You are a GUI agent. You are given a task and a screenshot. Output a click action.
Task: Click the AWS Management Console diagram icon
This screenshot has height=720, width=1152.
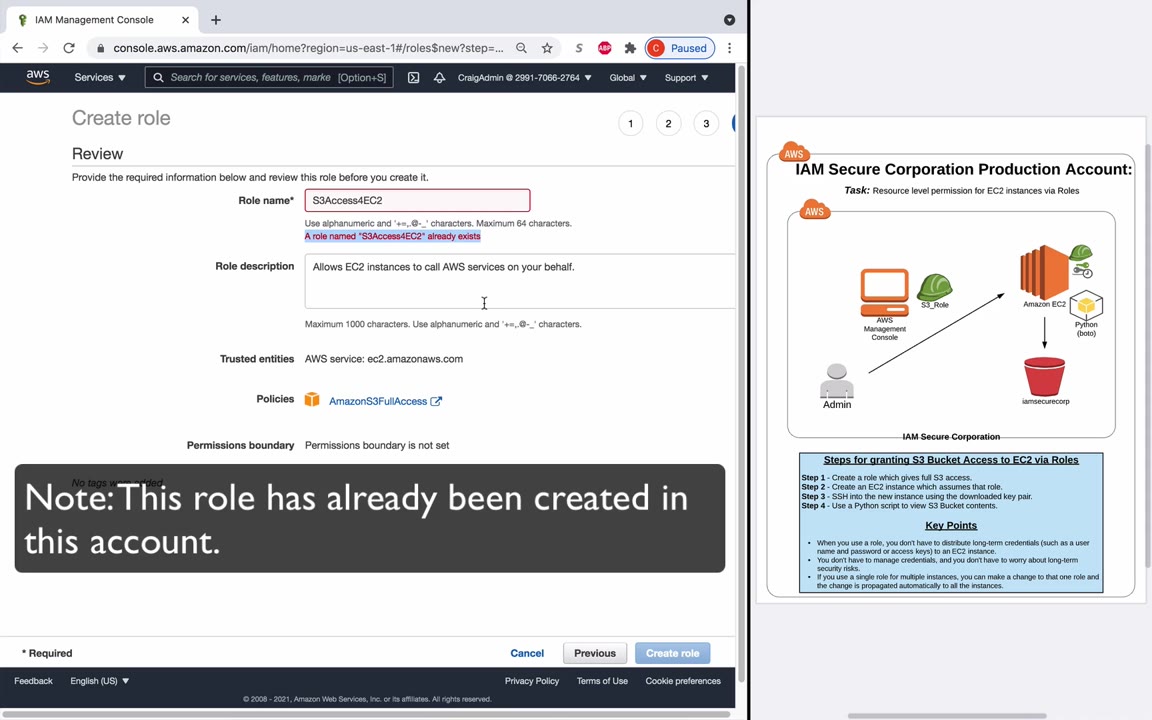pyautogui.click(x=885, y=292)
